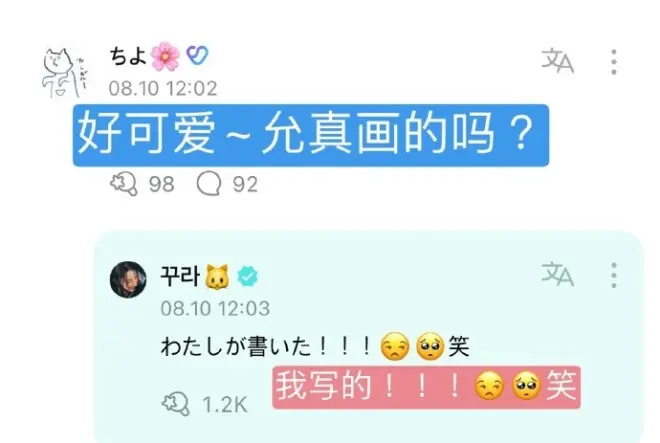Tap the 꾸라 username
Viewport: 660px width, 443px height.
point(180,276)
